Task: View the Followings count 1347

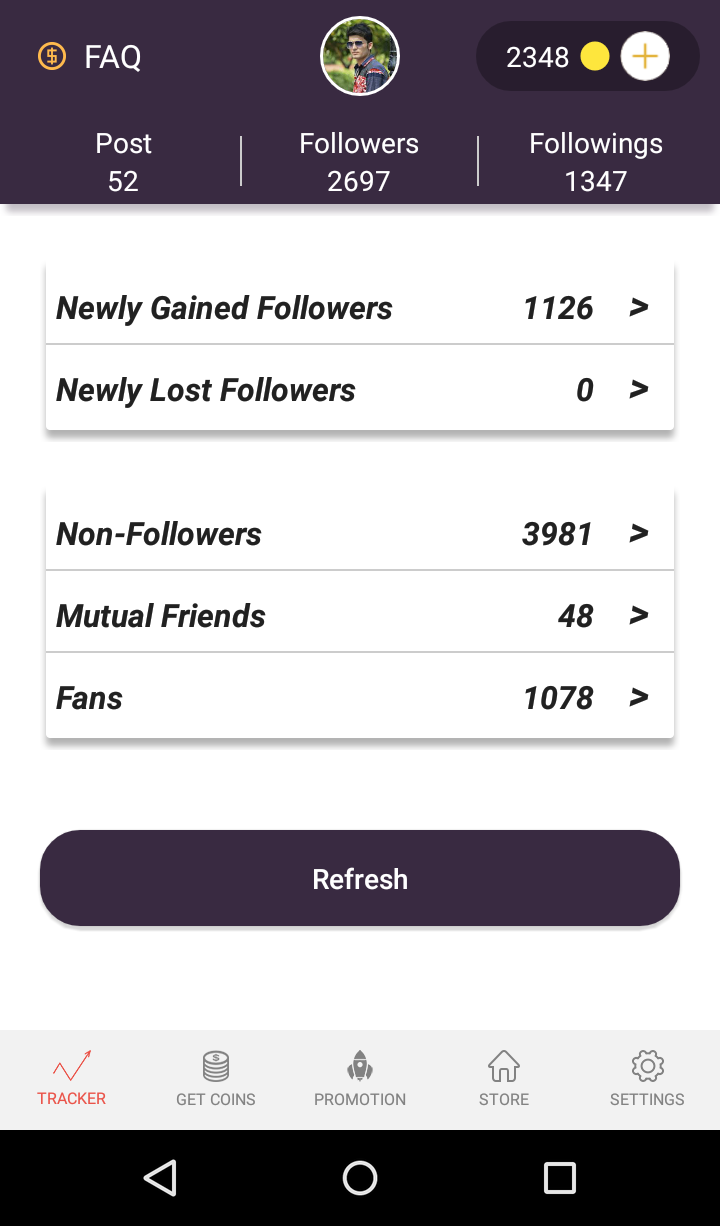Action: (596, 181)
